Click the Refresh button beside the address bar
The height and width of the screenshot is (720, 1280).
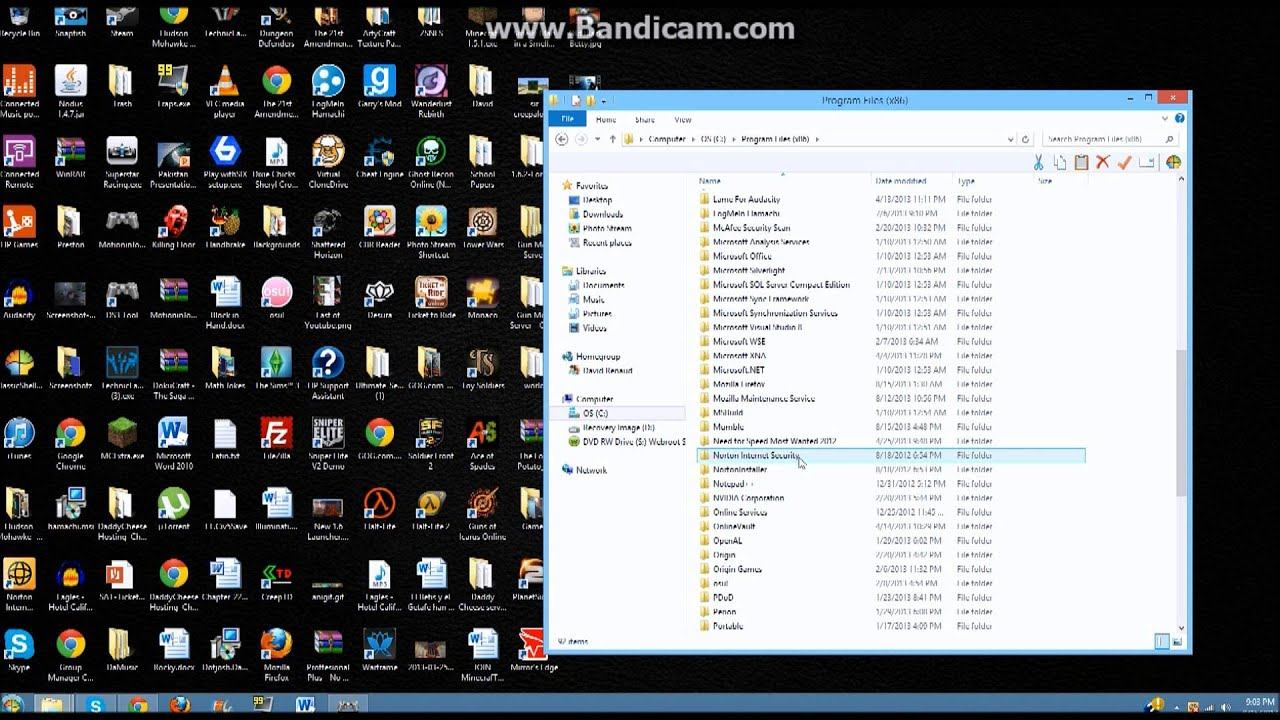tap(1025, 139)
